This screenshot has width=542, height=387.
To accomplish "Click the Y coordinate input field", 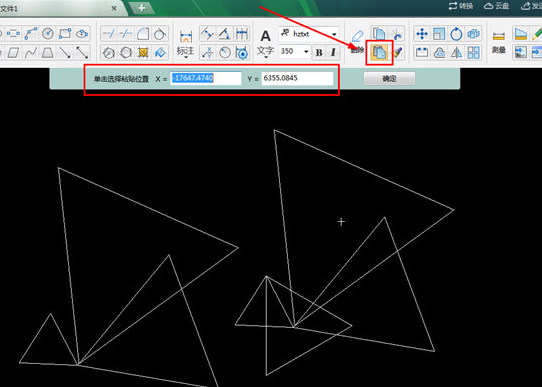I will point(297,78).
